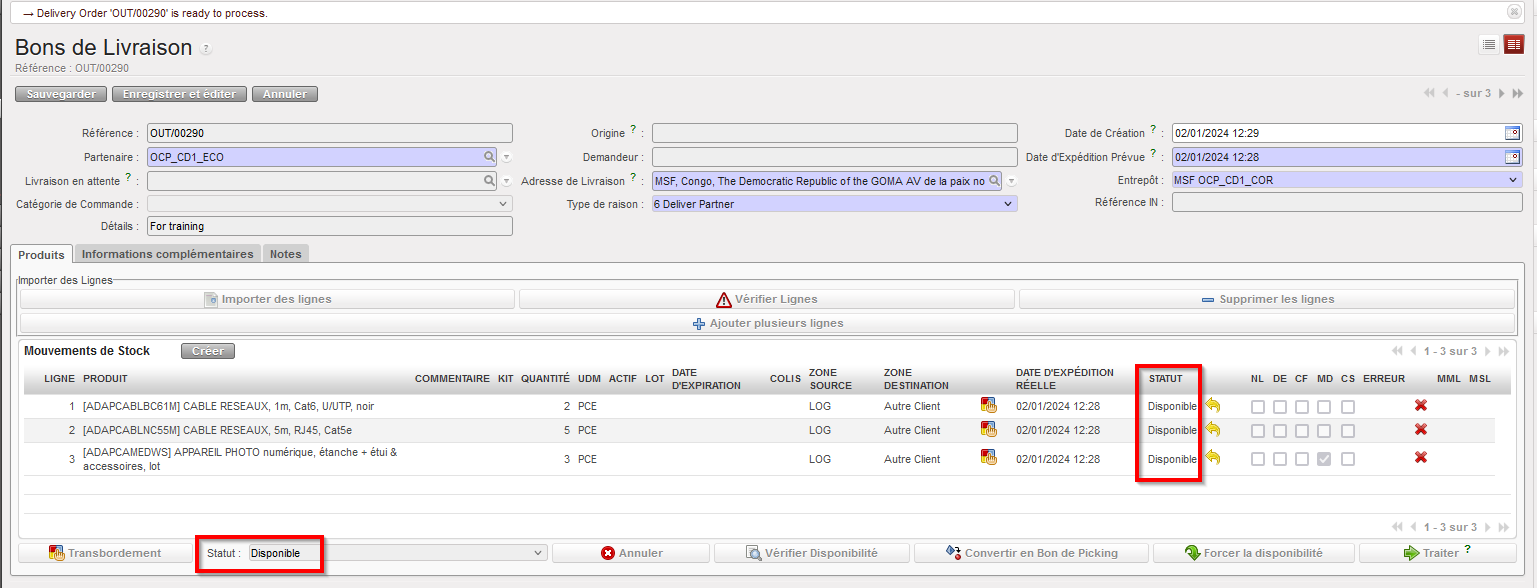Click into the Détails text field
Image resolution: width=1537 pixels, height=588 pixels.
click(329, 227)
